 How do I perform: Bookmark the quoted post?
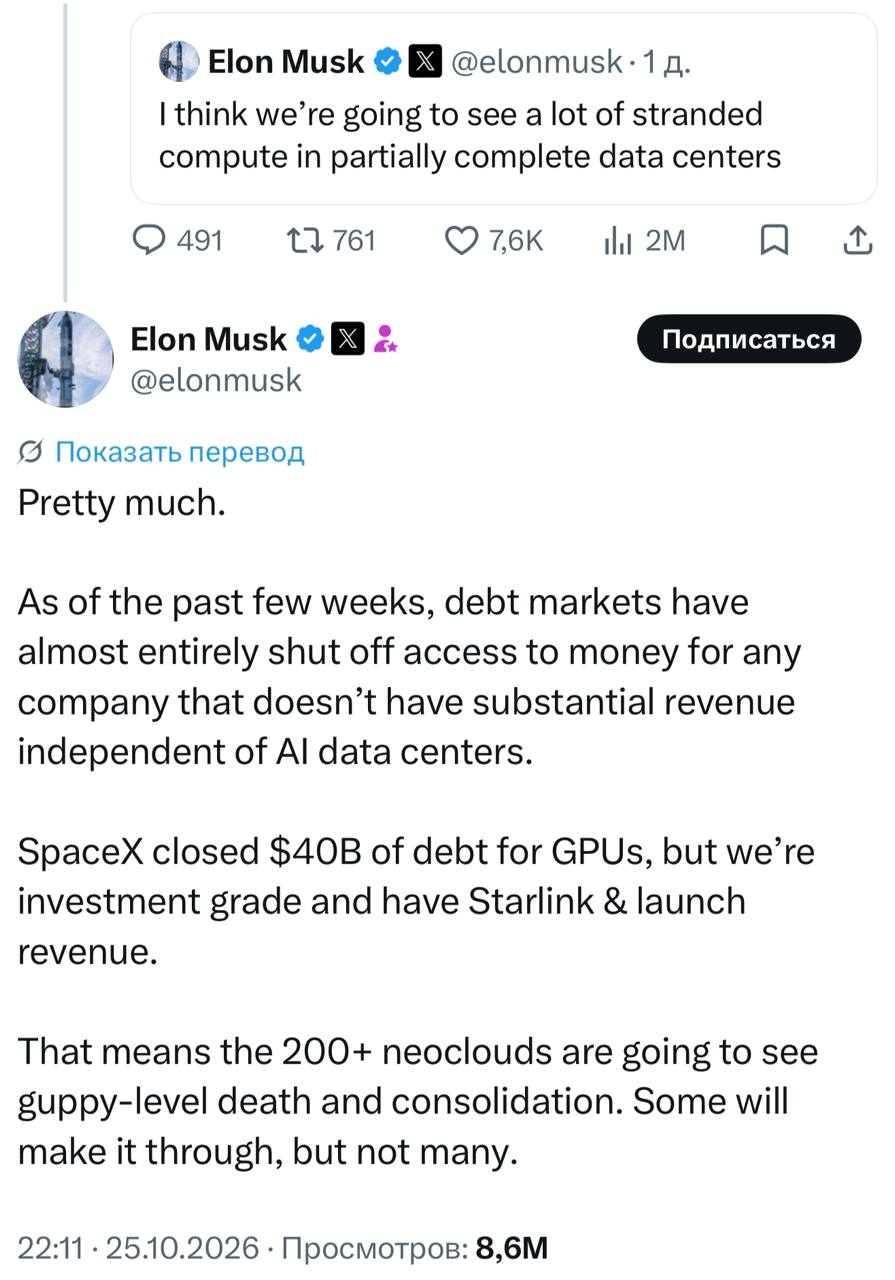776,240
